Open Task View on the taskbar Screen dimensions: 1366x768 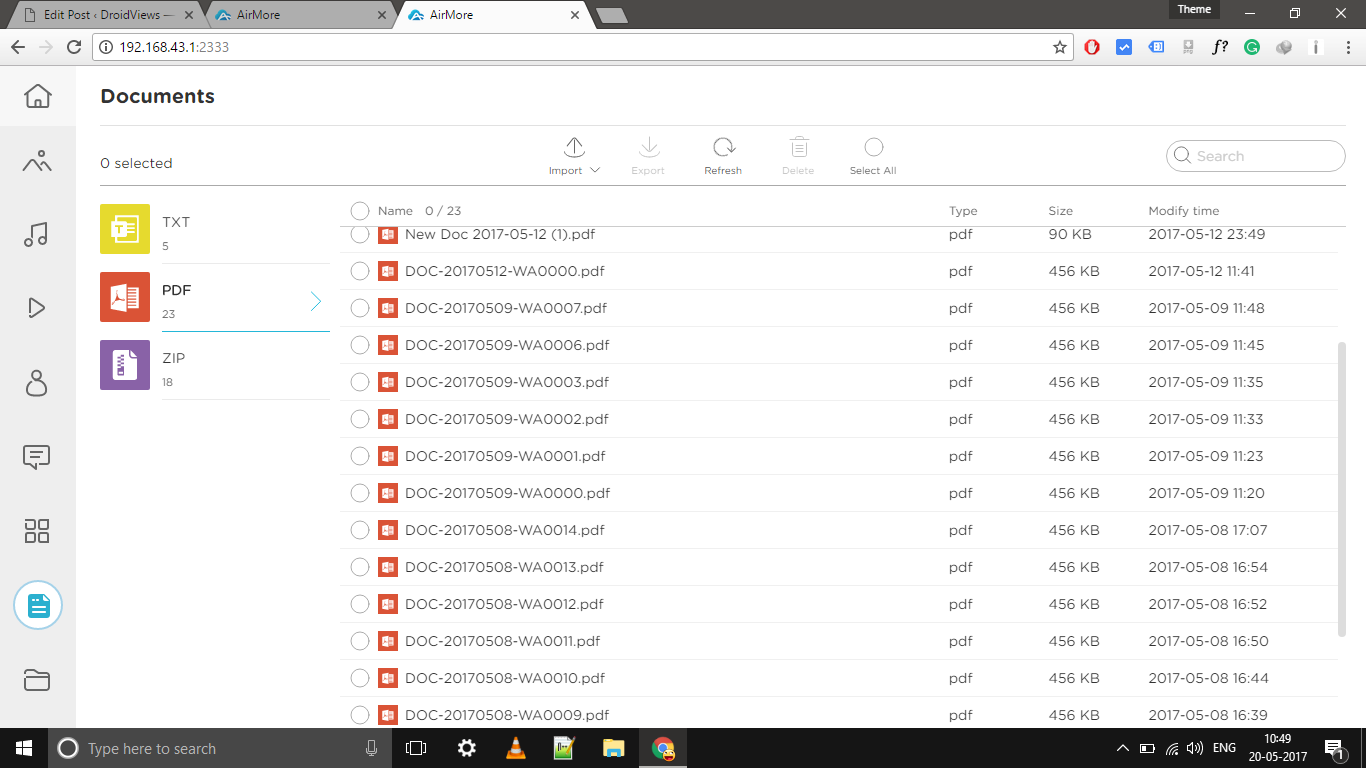416,748
